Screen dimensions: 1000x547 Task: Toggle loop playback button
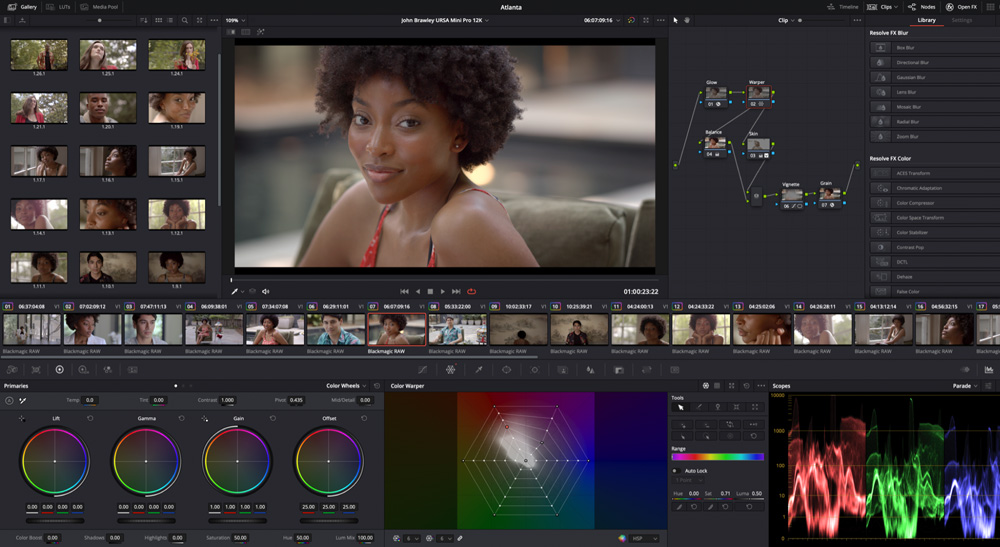[471, 291]
